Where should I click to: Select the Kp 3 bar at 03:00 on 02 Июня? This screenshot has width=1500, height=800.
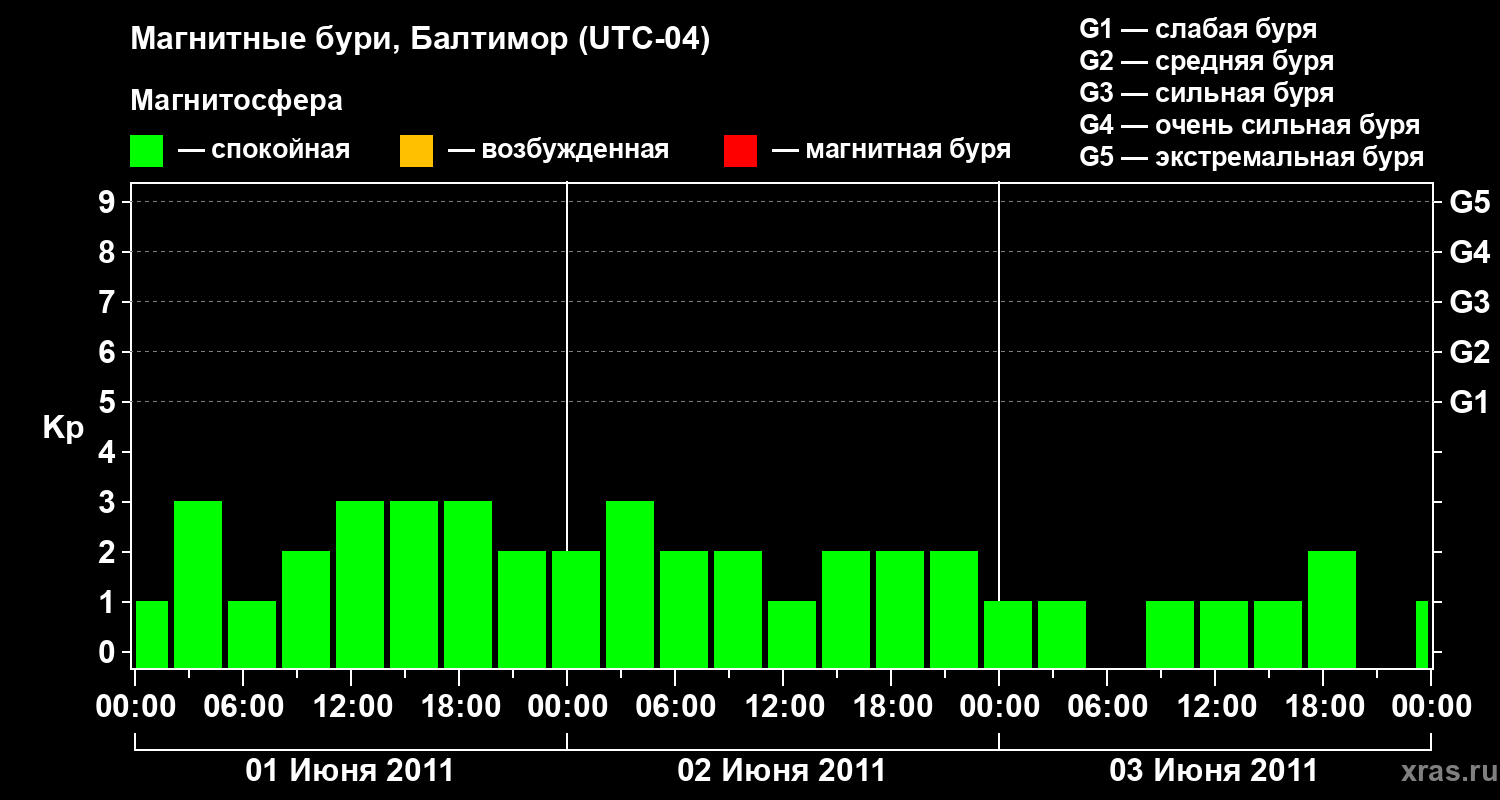(x=630, y=584)
